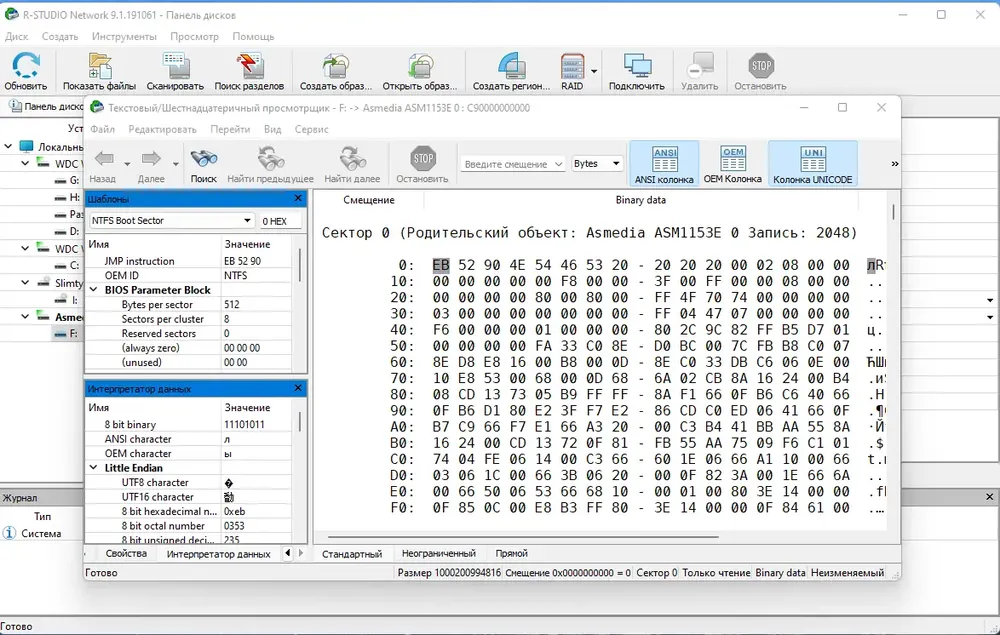Switch to the Свойства tab
The width and height of the screenshot is (1000, 635).
pyautogui.click(x=126, y=553)
